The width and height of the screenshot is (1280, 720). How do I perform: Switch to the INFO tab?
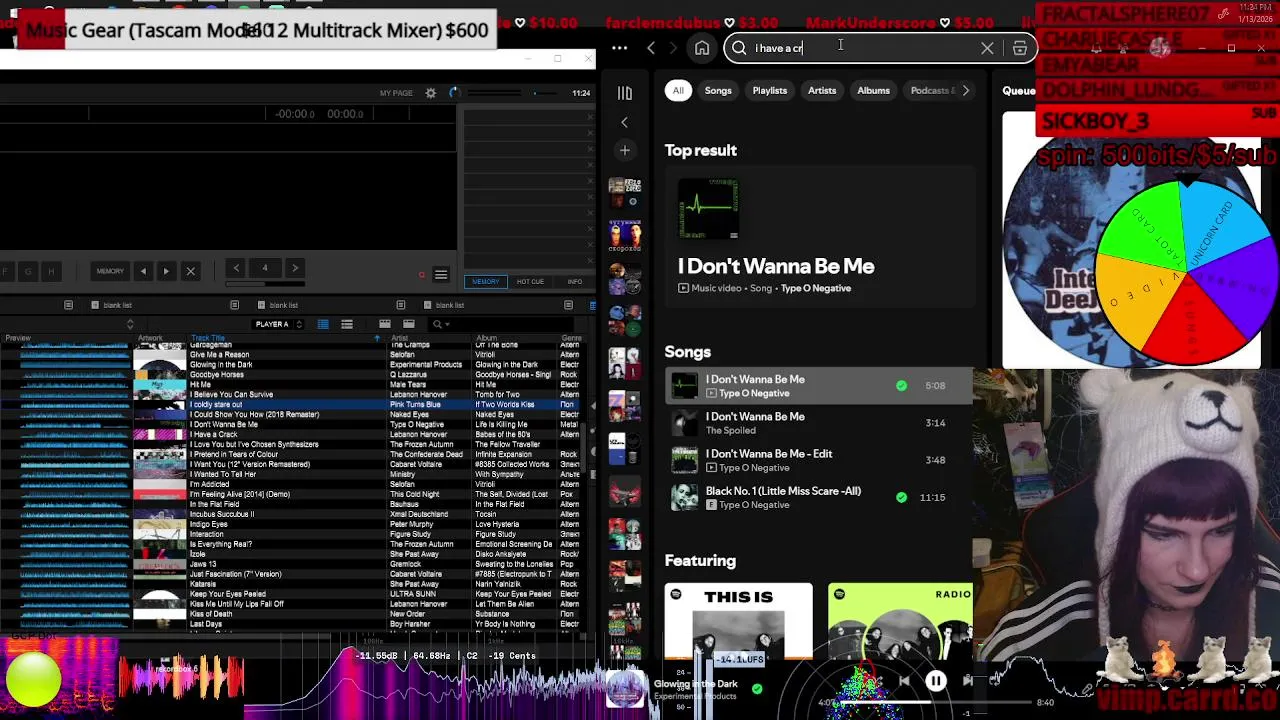coord(575,282)
